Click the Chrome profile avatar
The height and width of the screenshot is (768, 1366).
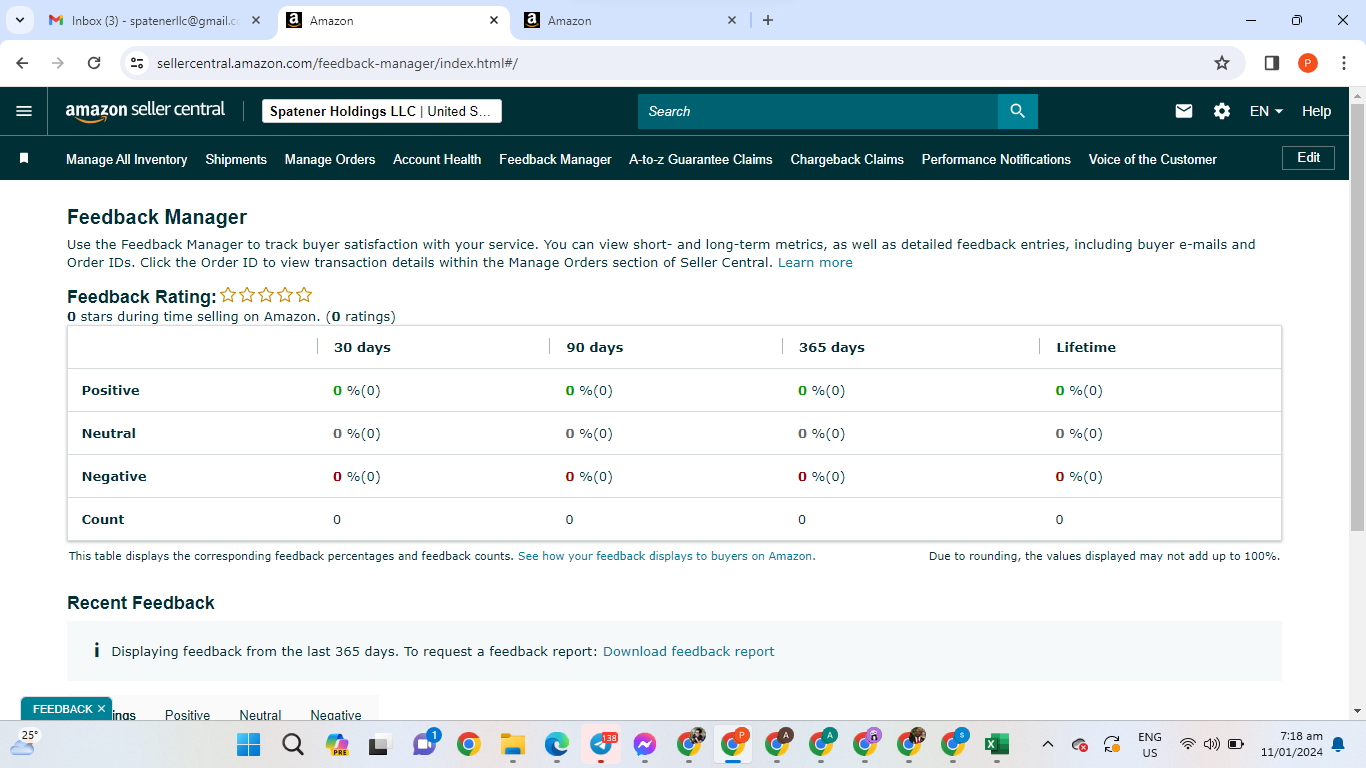[x=1308, y=63]
